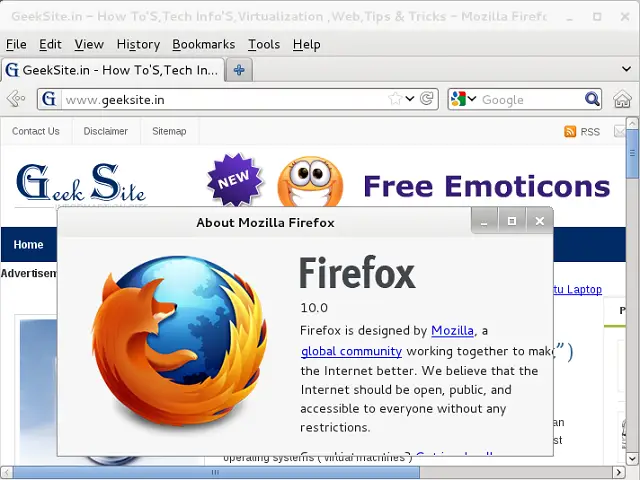This screenshot has height=480, width=640.
Task: Maximize the main Firefox browser window
Action: (597, 17)
